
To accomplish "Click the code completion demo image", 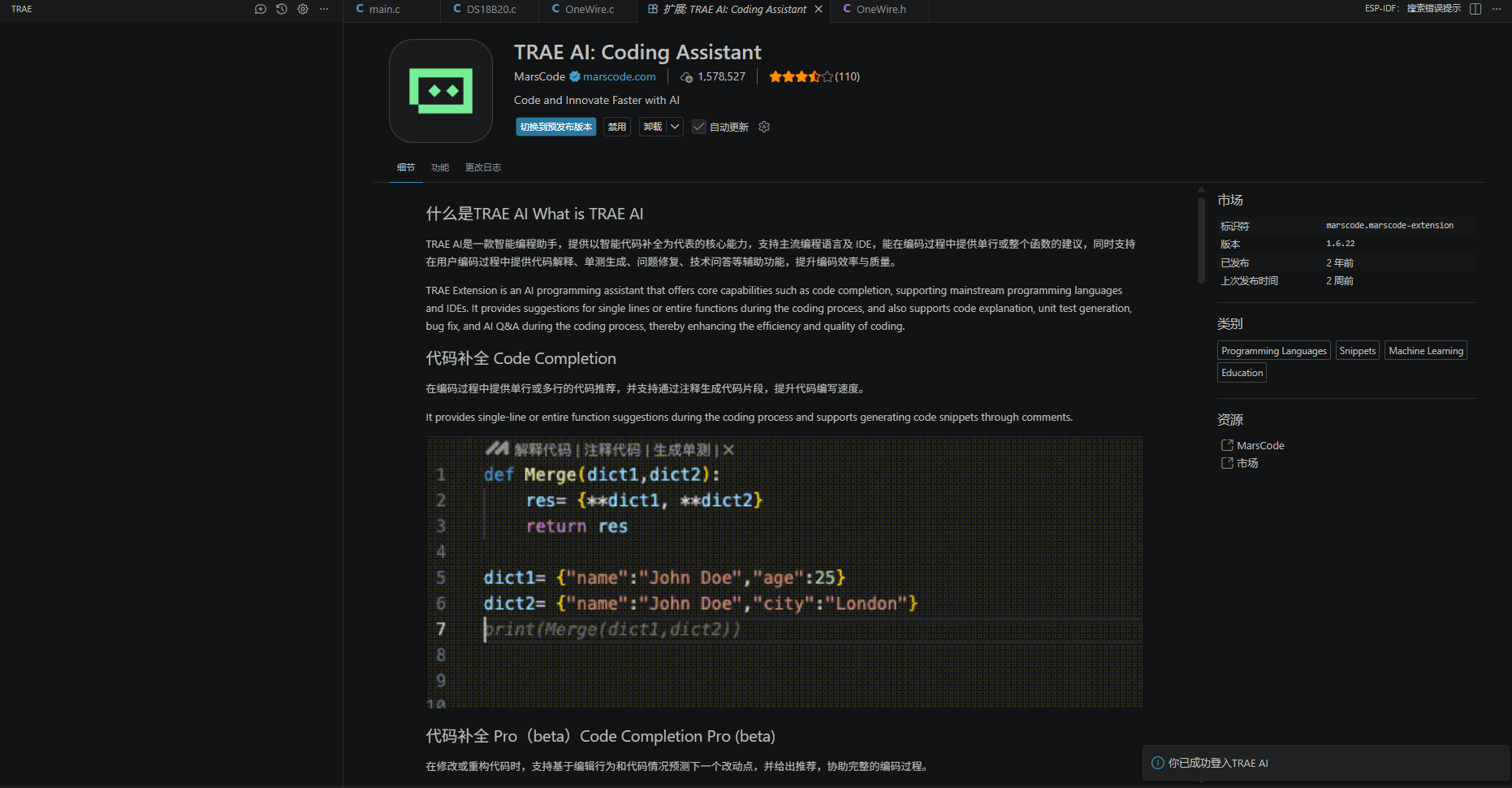I will tap(784, 572).
